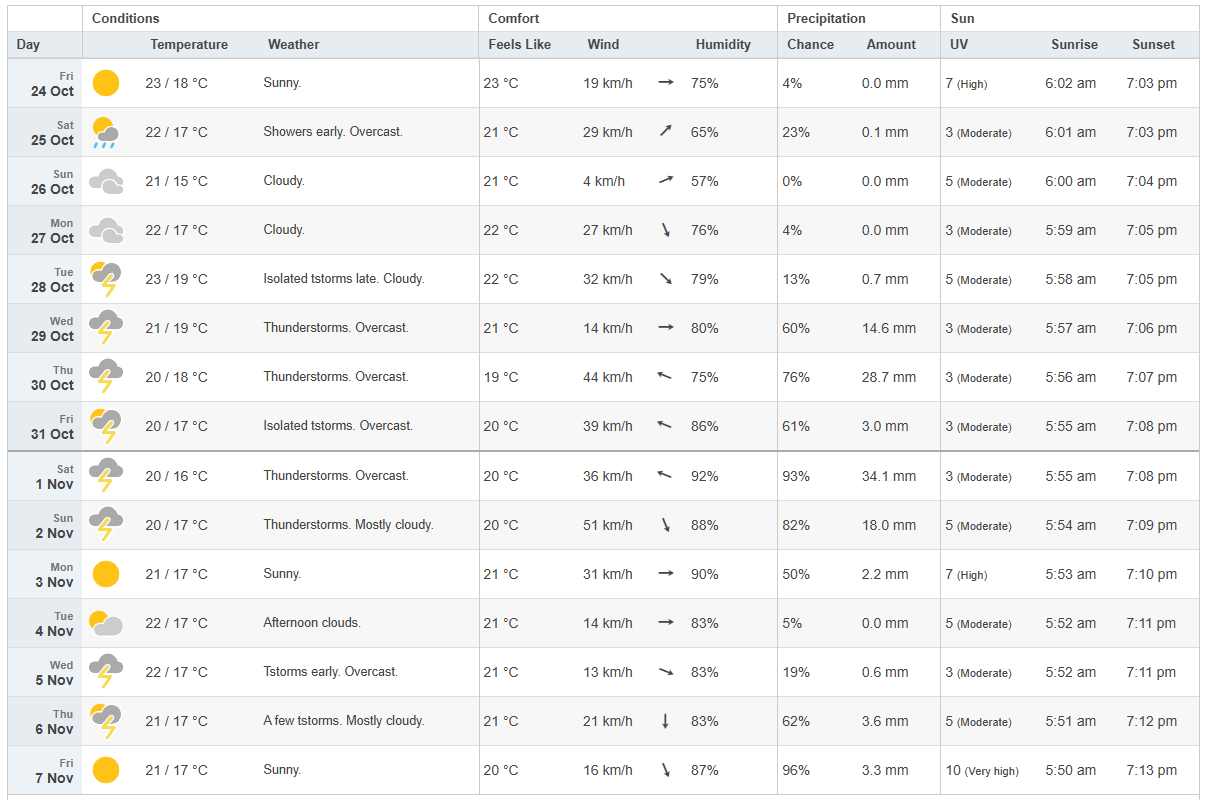Viewport: 1207px width, 800px height.
Task: Click the 'Showers early. Overcast.' description
Action: (333, 132)
